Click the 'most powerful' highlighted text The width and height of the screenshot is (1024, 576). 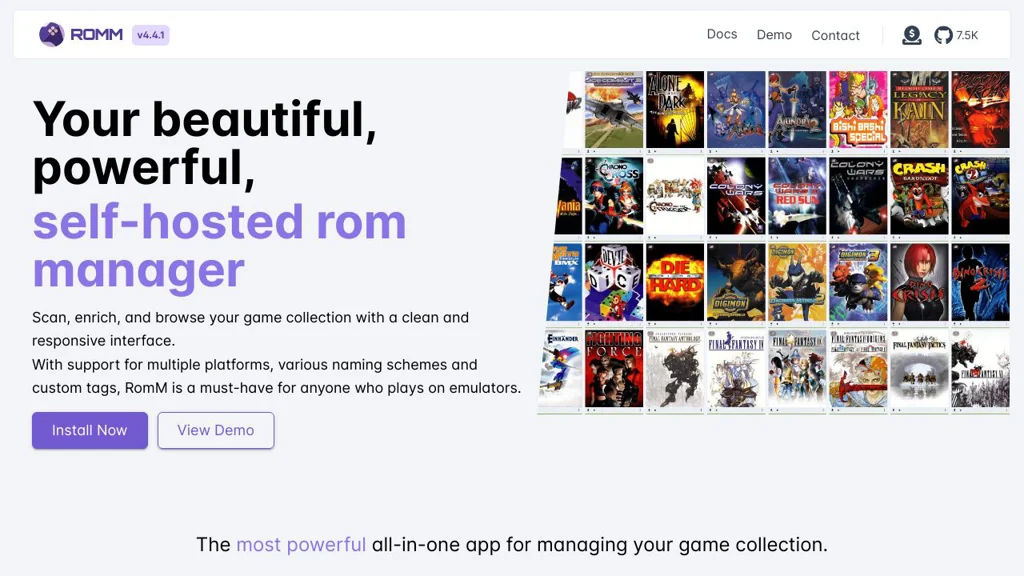(301, 545)
